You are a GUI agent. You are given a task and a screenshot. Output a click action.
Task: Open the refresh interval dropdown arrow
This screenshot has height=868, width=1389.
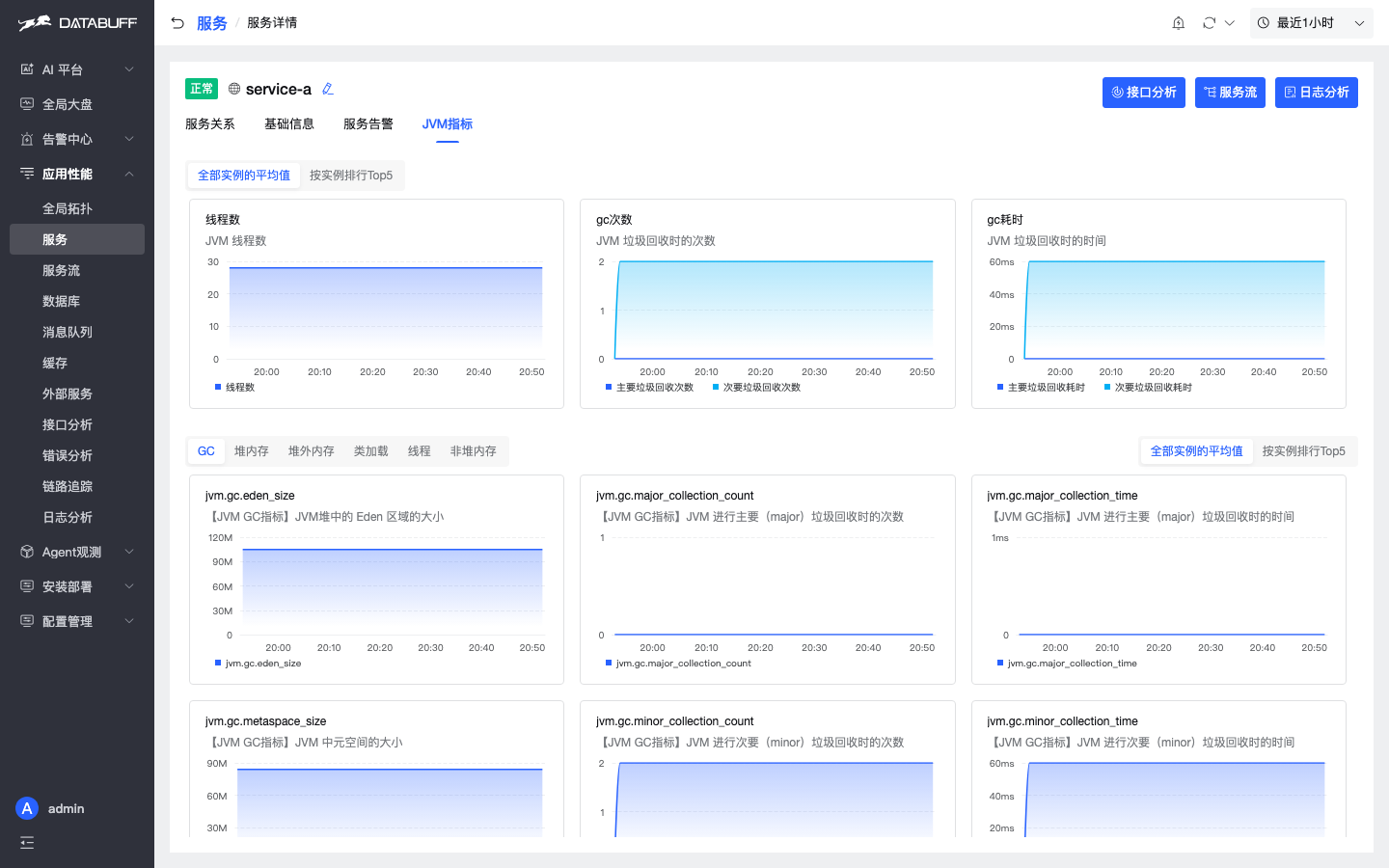tap(1230, 22)
